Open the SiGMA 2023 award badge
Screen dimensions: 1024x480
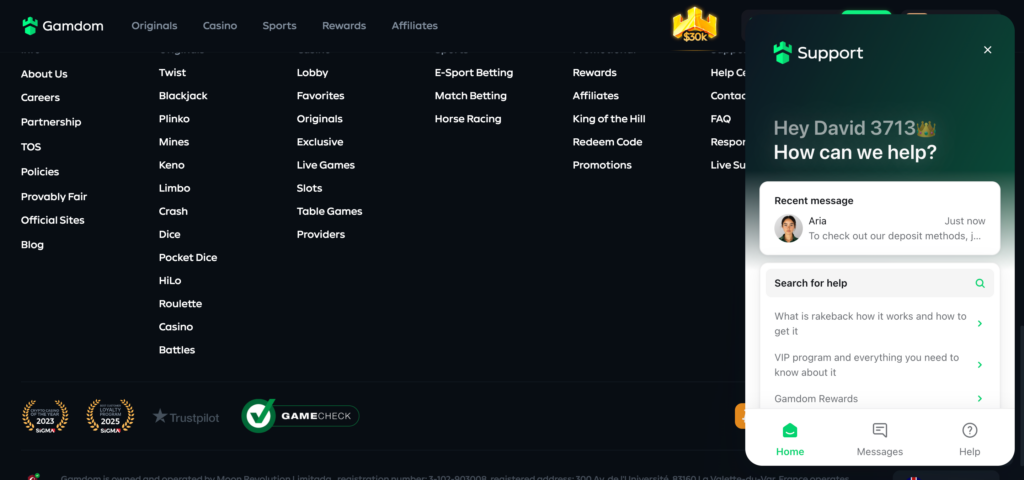45,416
